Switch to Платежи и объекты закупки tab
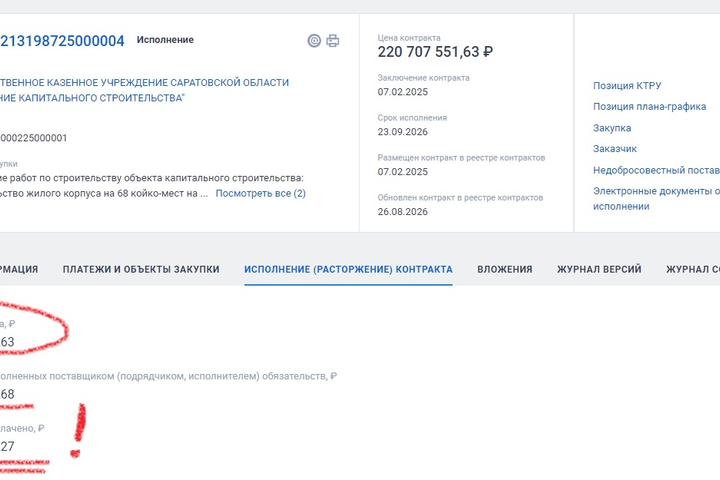 tap(141, 269)
